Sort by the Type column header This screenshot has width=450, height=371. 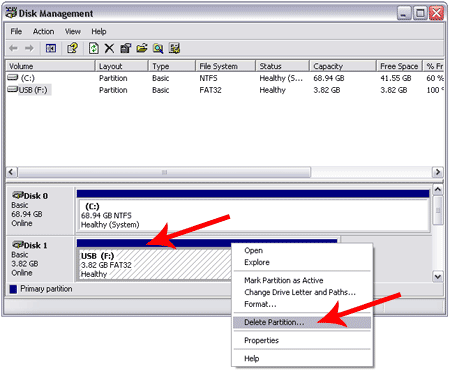172,66
